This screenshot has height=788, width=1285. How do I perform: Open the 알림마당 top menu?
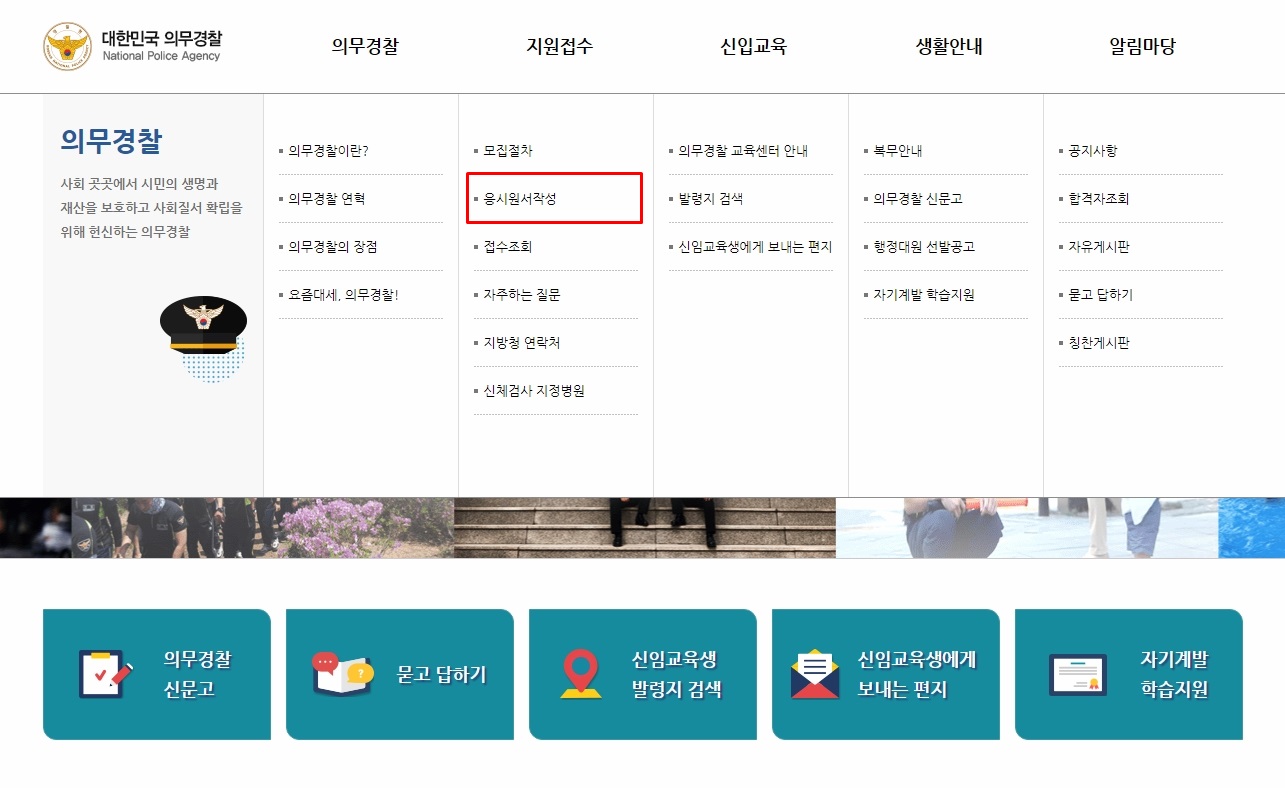click(x=1143, y=46)
